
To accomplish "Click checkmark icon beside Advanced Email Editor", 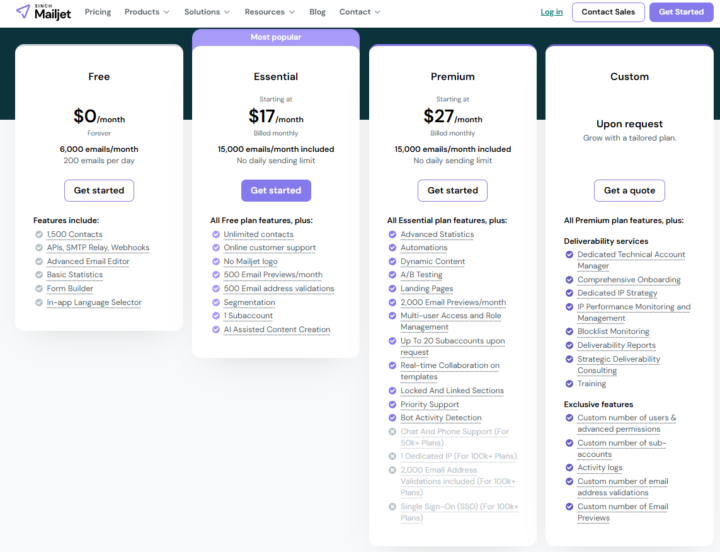I will pos(39,261).
